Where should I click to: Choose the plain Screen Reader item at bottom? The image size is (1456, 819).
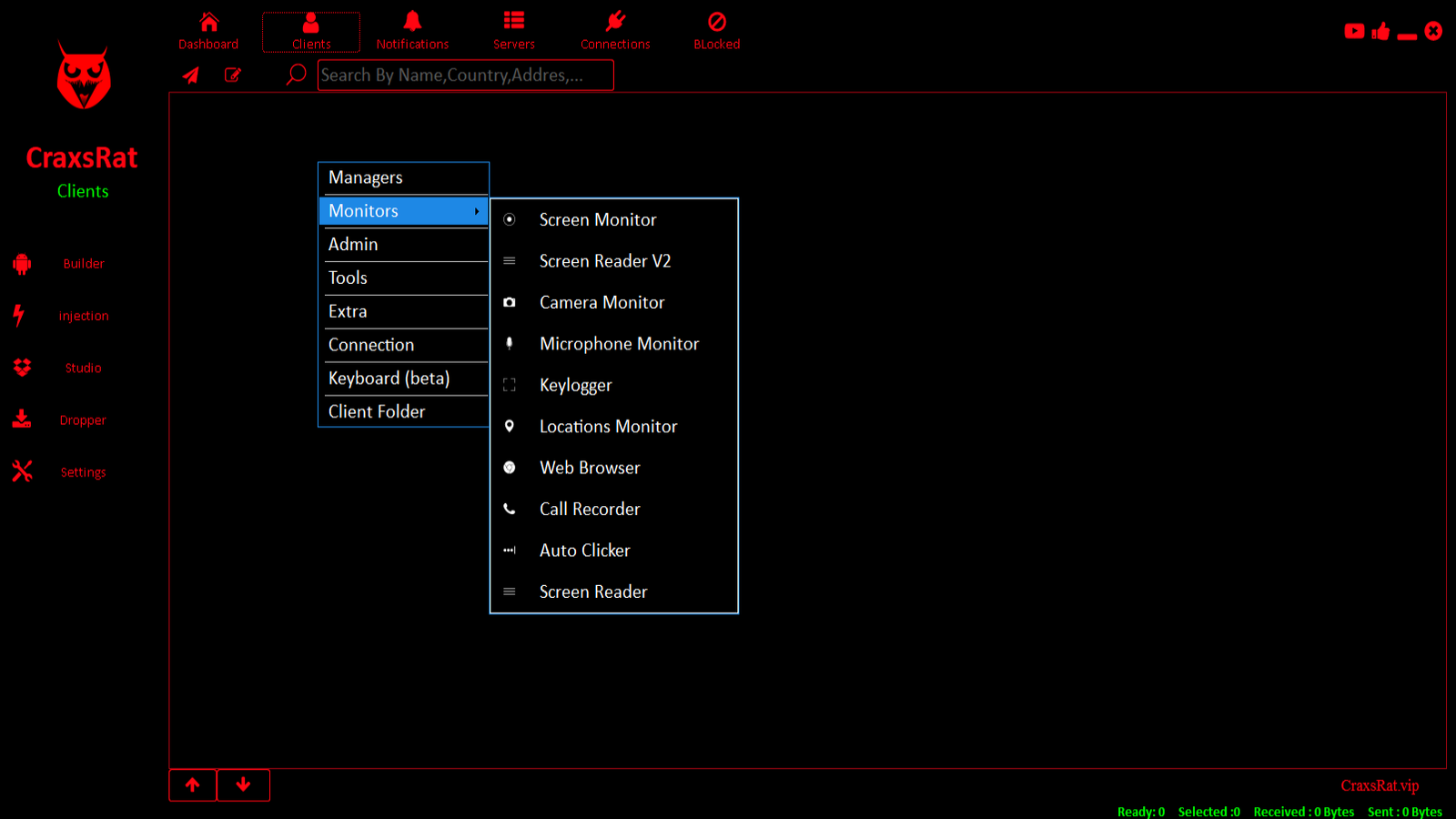(613, 591)
